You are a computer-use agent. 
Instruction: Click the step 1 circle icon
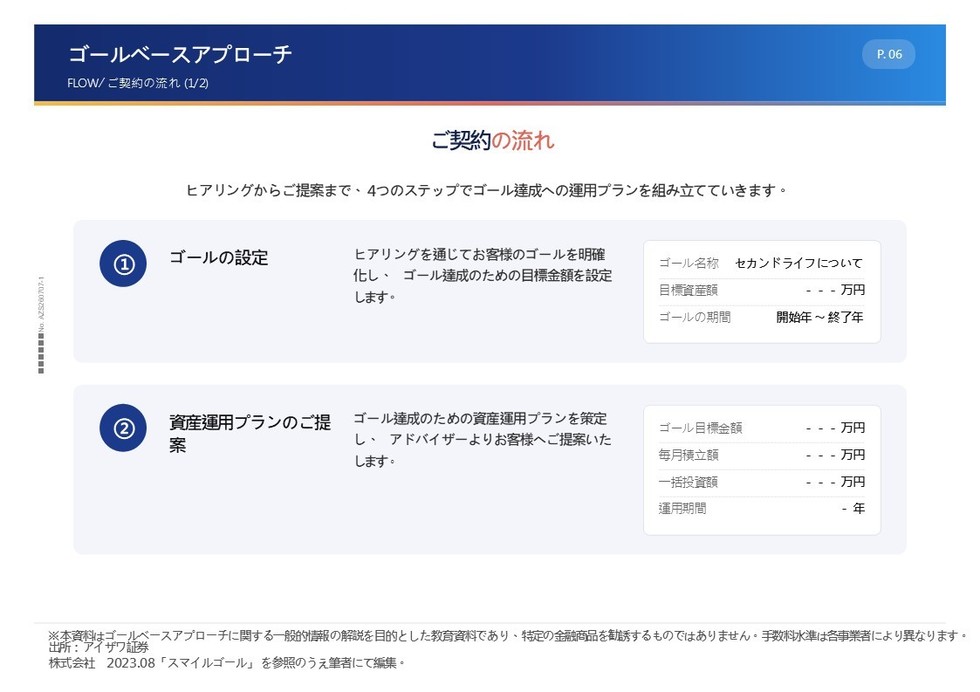[x=123, y=264]
